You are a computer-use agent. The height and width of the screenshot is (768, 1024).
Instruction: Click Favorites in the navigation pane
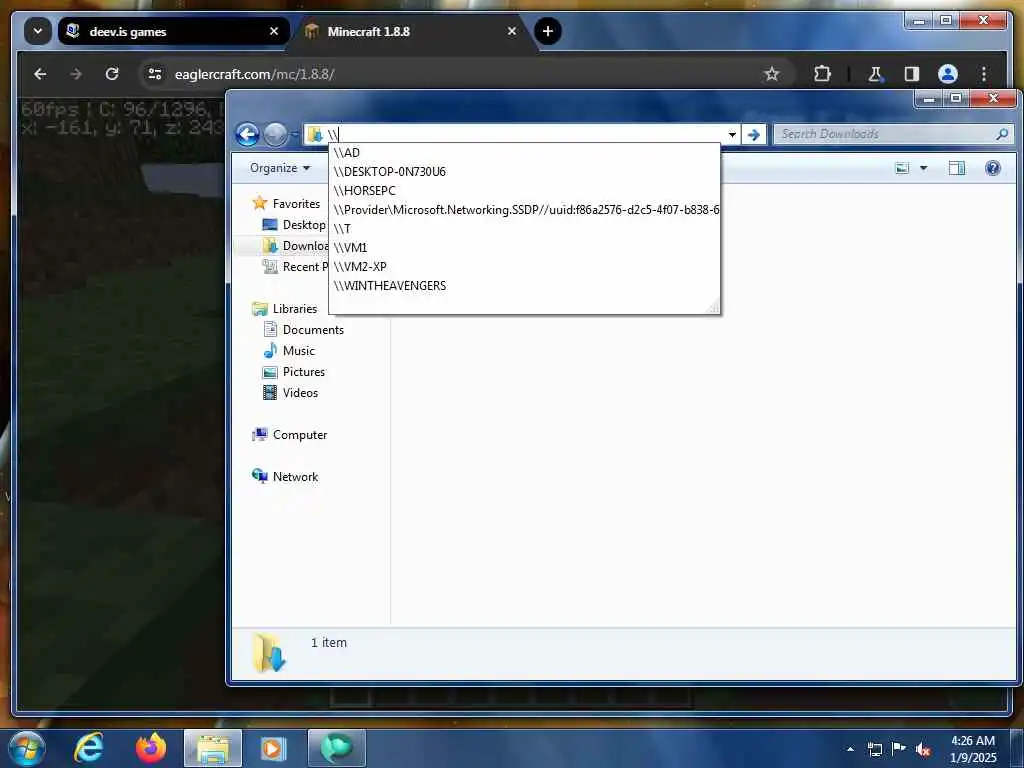click(296, 204)
